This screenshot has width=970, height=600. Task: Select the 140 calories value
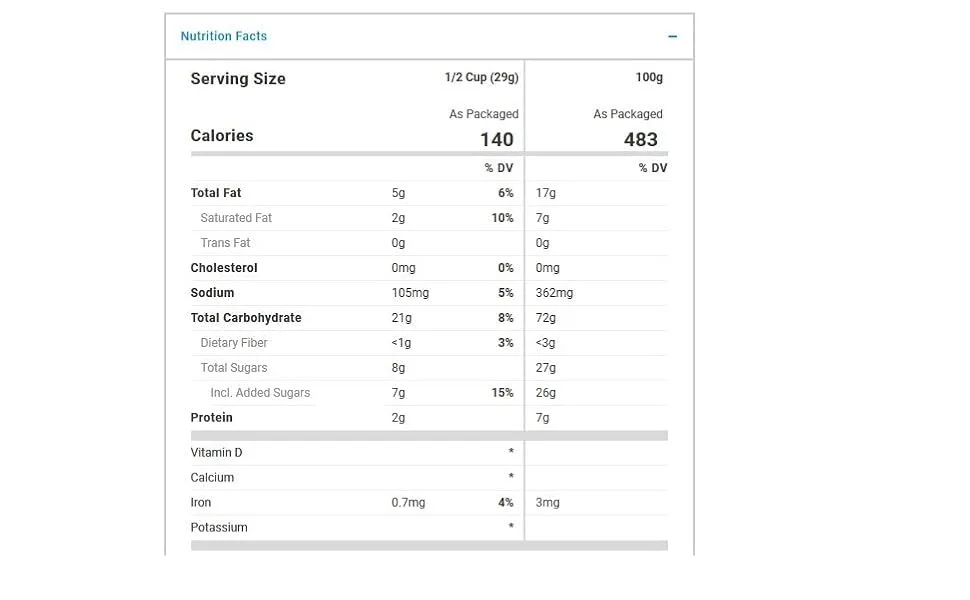(x=497, y=139)
